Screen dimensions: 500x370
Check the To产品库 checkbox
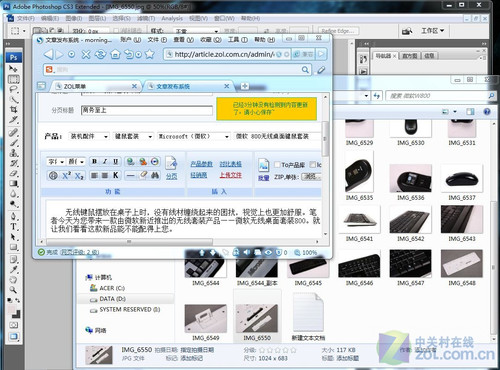(277, 165)
